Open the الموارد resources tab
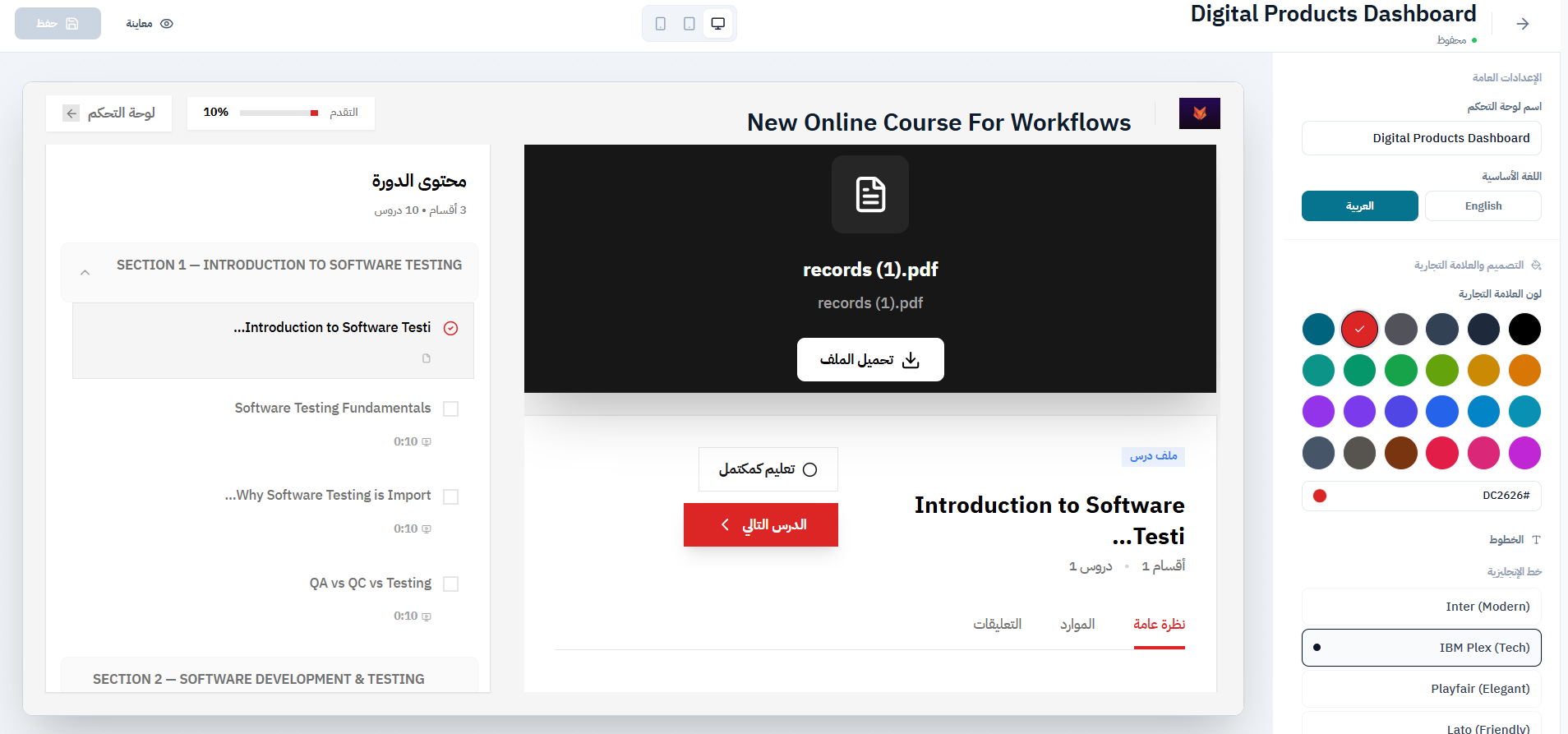 1077,625
